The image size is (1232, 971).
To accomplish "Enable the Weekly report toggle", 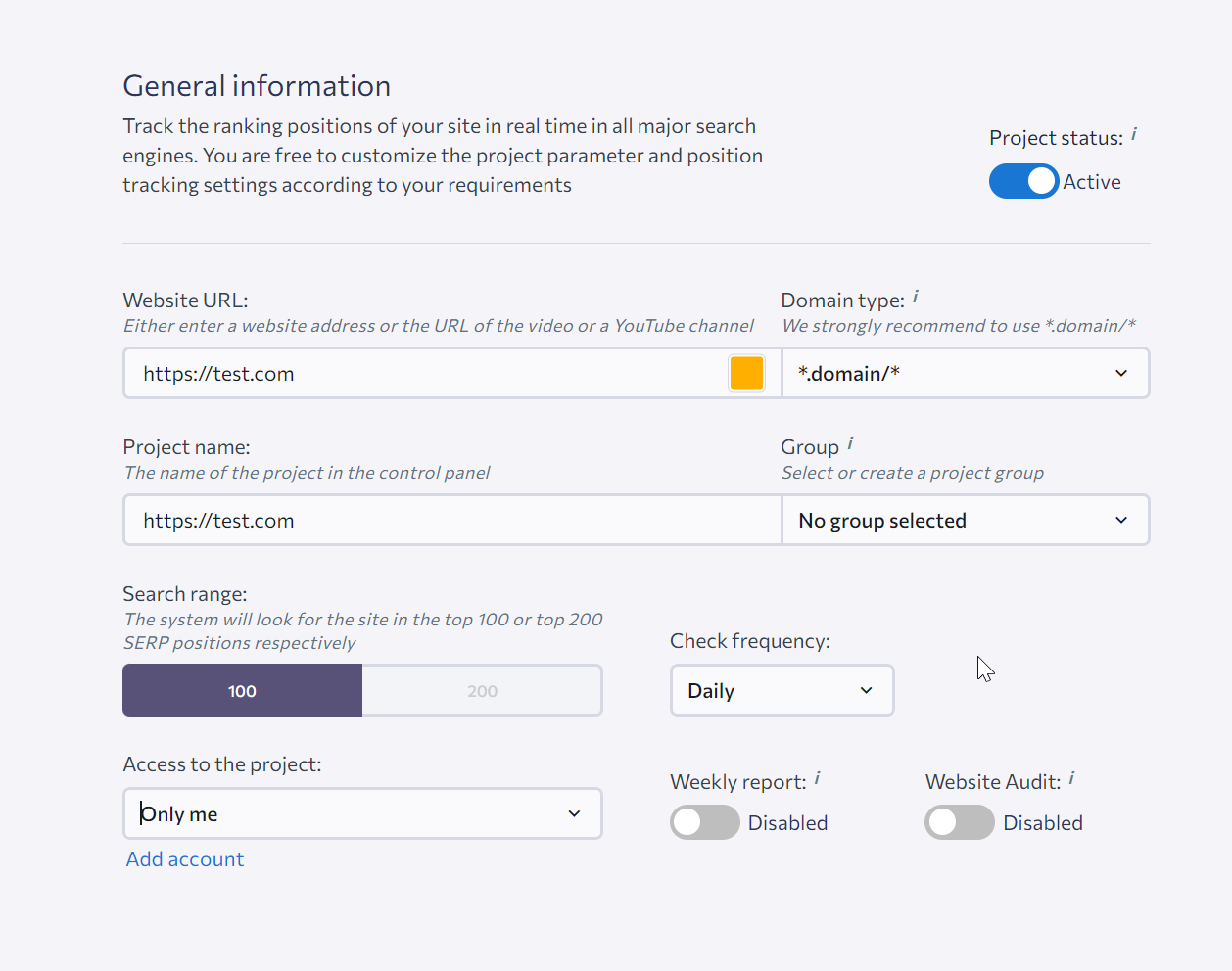I will [705, 822].
